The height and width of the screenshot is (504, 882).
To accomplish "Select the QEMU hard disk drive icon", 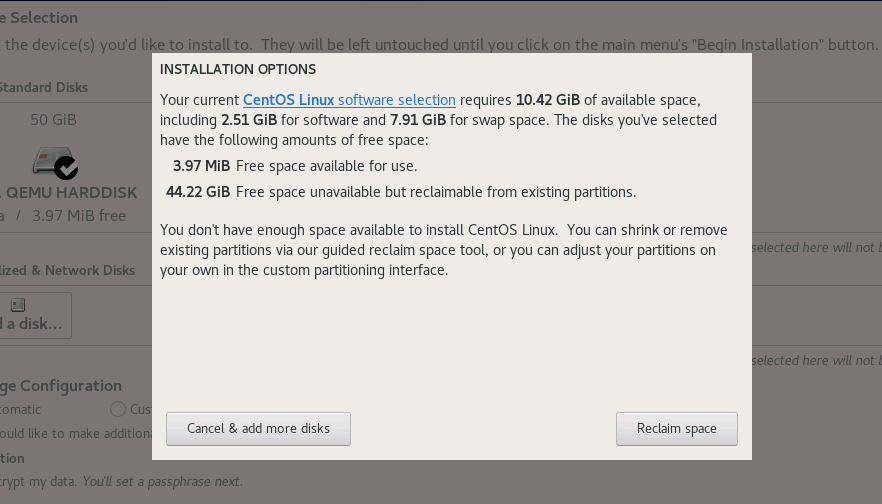I will 51,160.
